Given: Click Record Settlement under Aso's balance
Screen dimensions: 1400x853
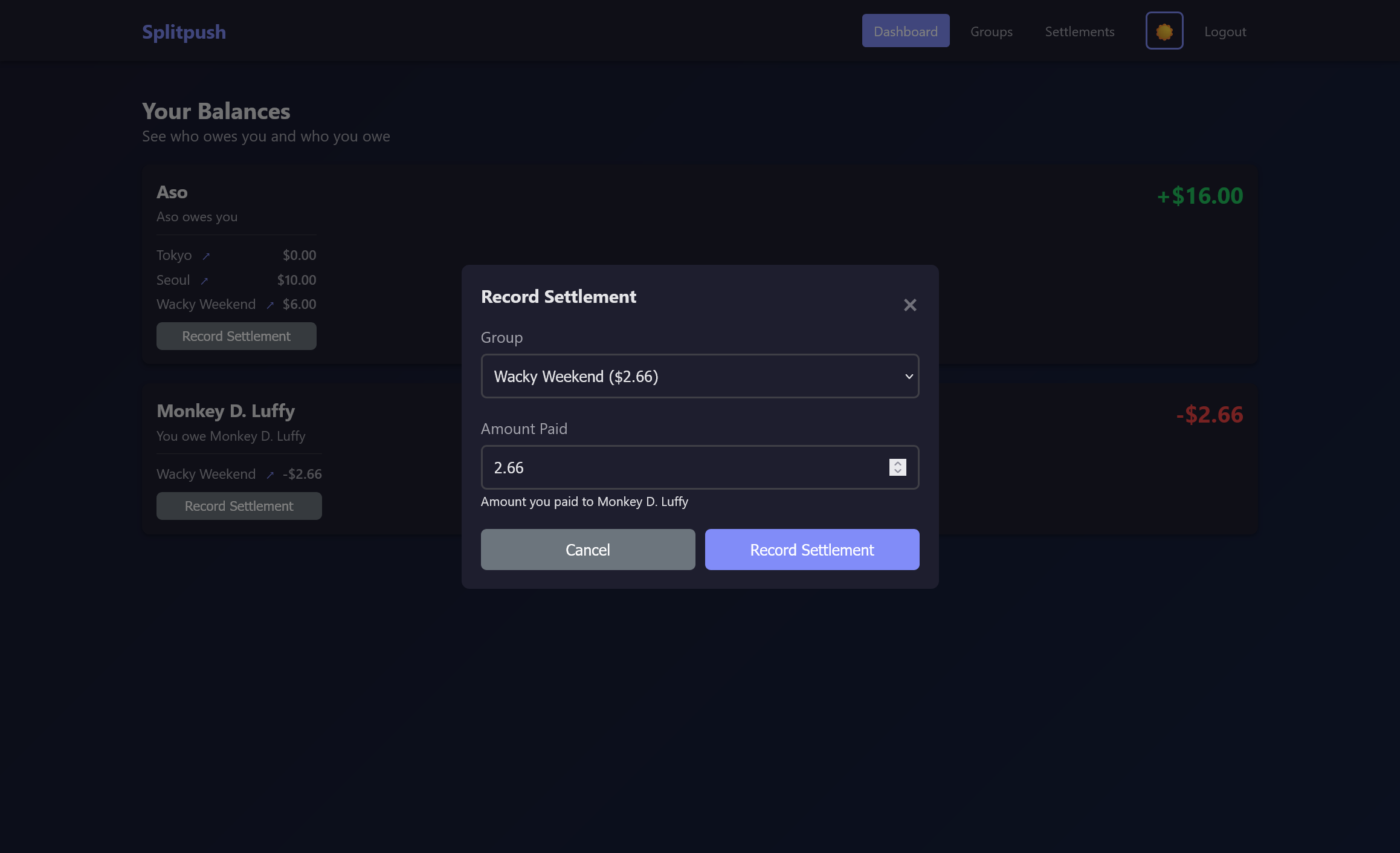Looking at the screenshot, I should tap(236, 336).
